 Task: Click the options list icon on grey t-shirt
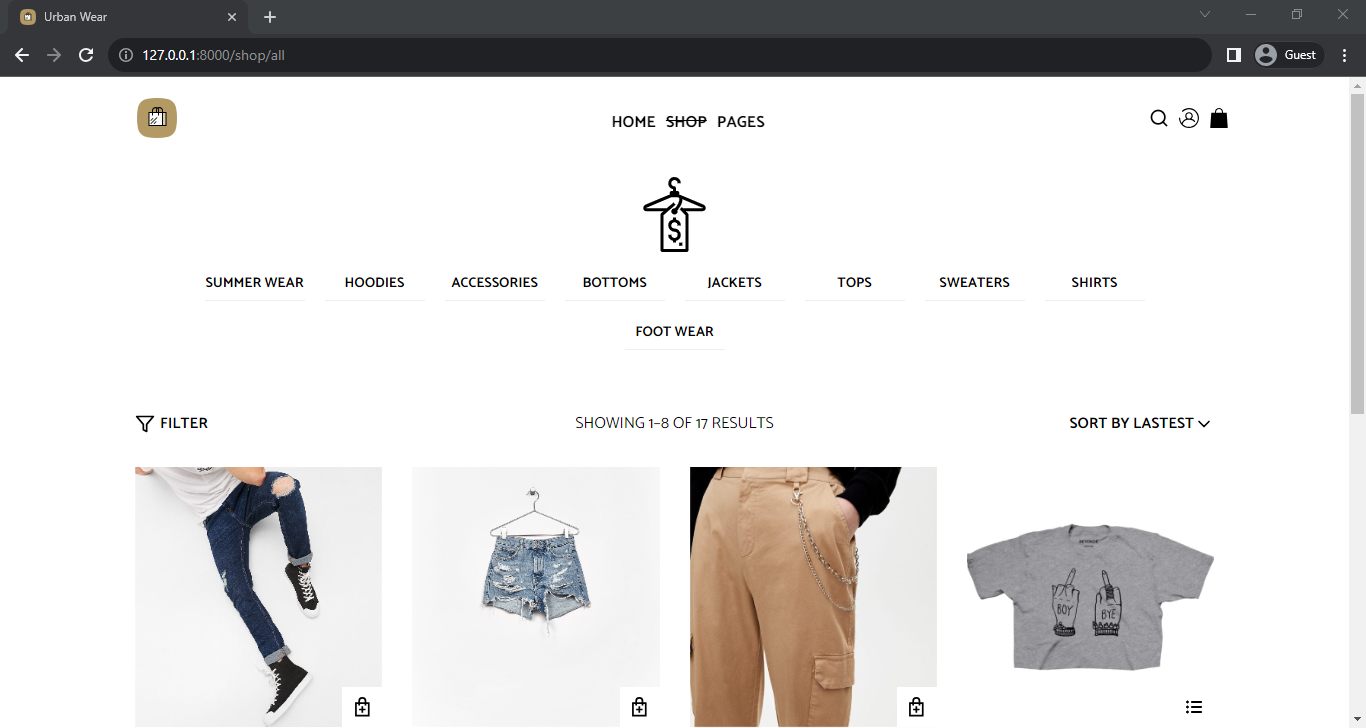pos(1194,707)
